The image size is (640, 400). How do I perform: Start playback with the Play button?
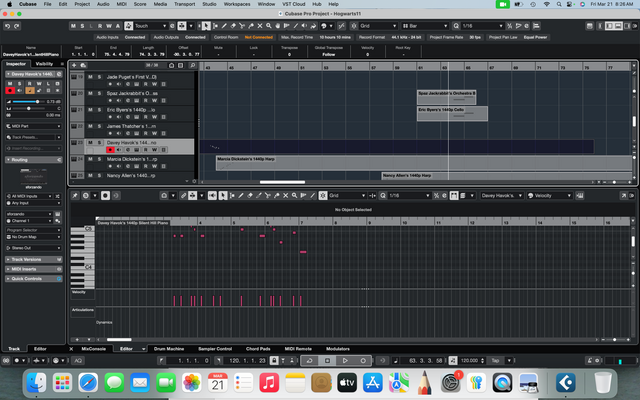[345, 361]
